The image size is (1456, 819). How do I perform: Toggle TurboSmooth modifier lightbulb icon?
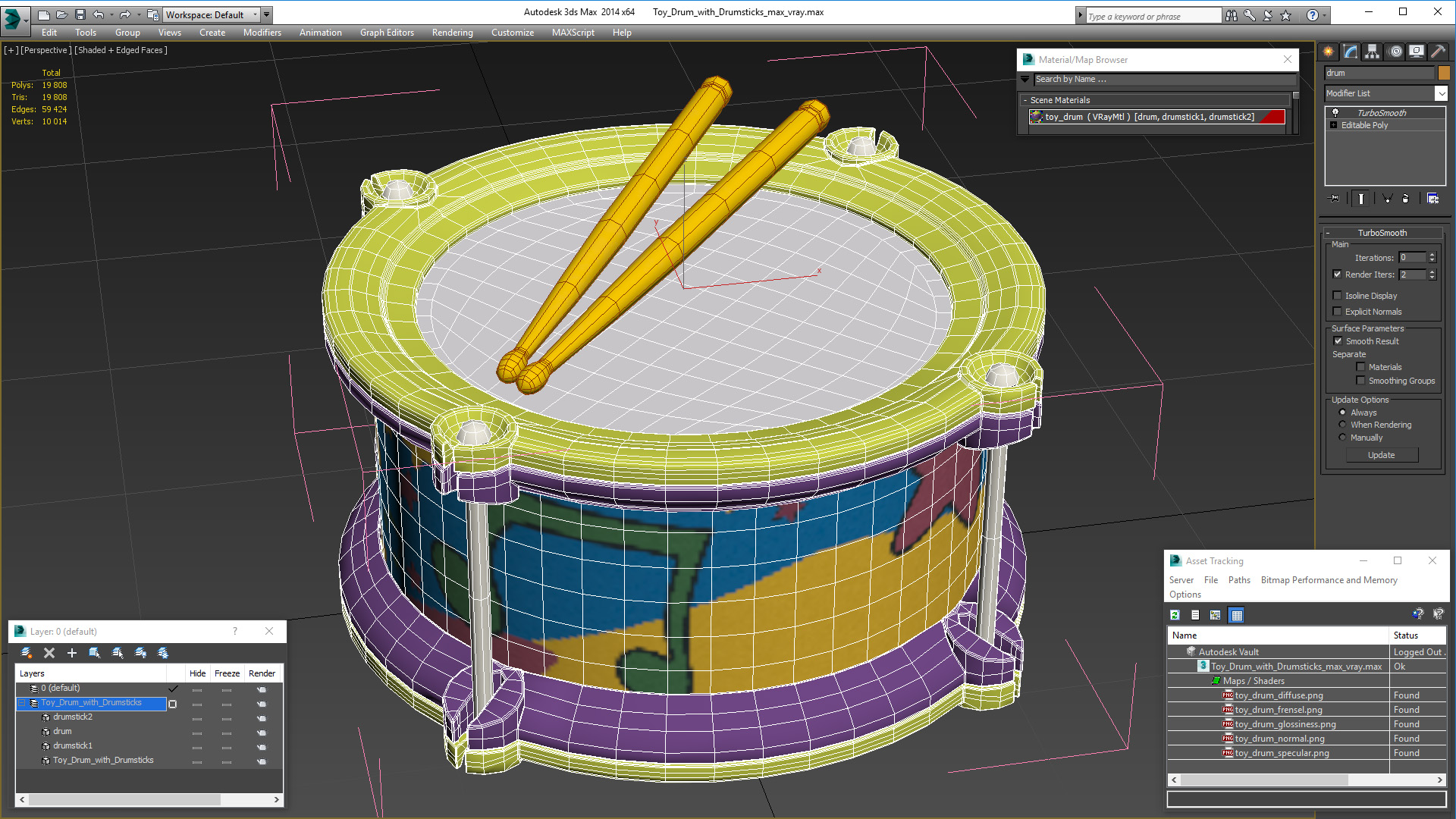point(1335,112)
